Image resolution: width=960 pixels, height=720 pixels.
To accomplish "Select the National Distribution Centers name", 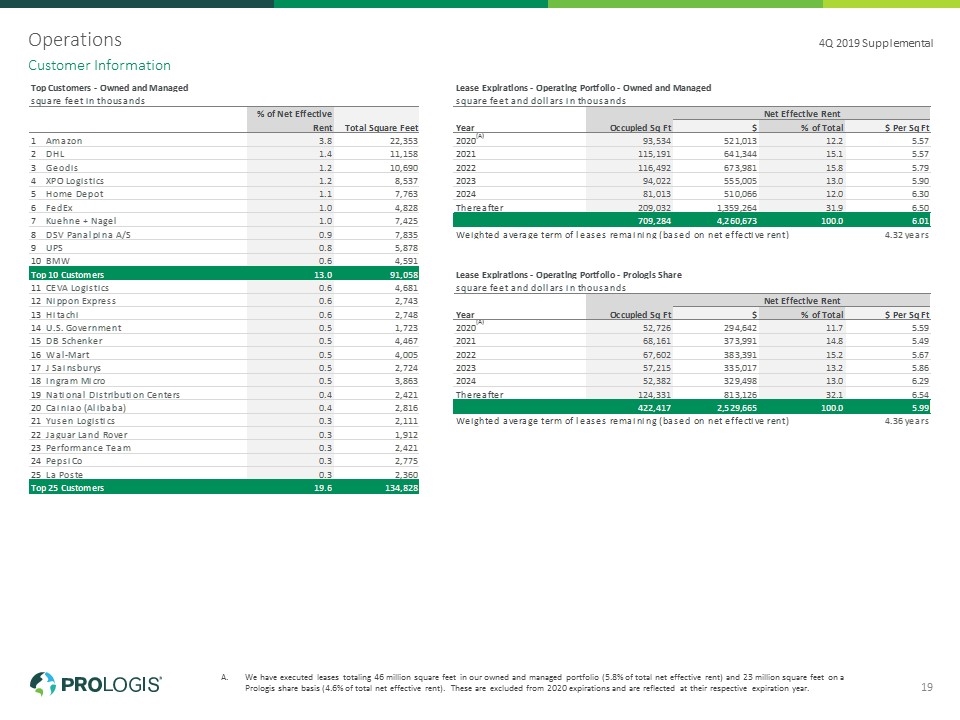I will (113, 395).
